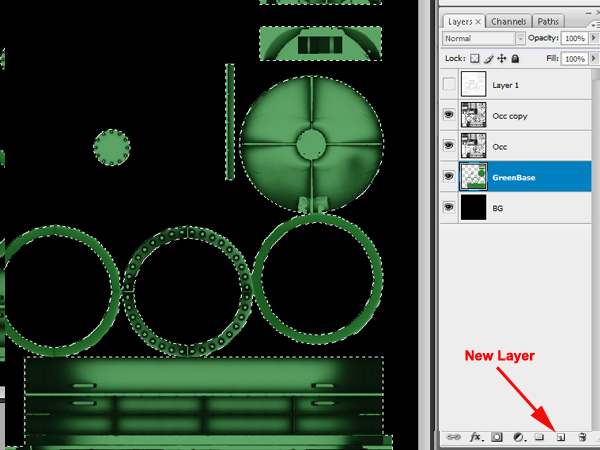
Task: Select the layer named Occ
Action: click(x=500, y=147)
